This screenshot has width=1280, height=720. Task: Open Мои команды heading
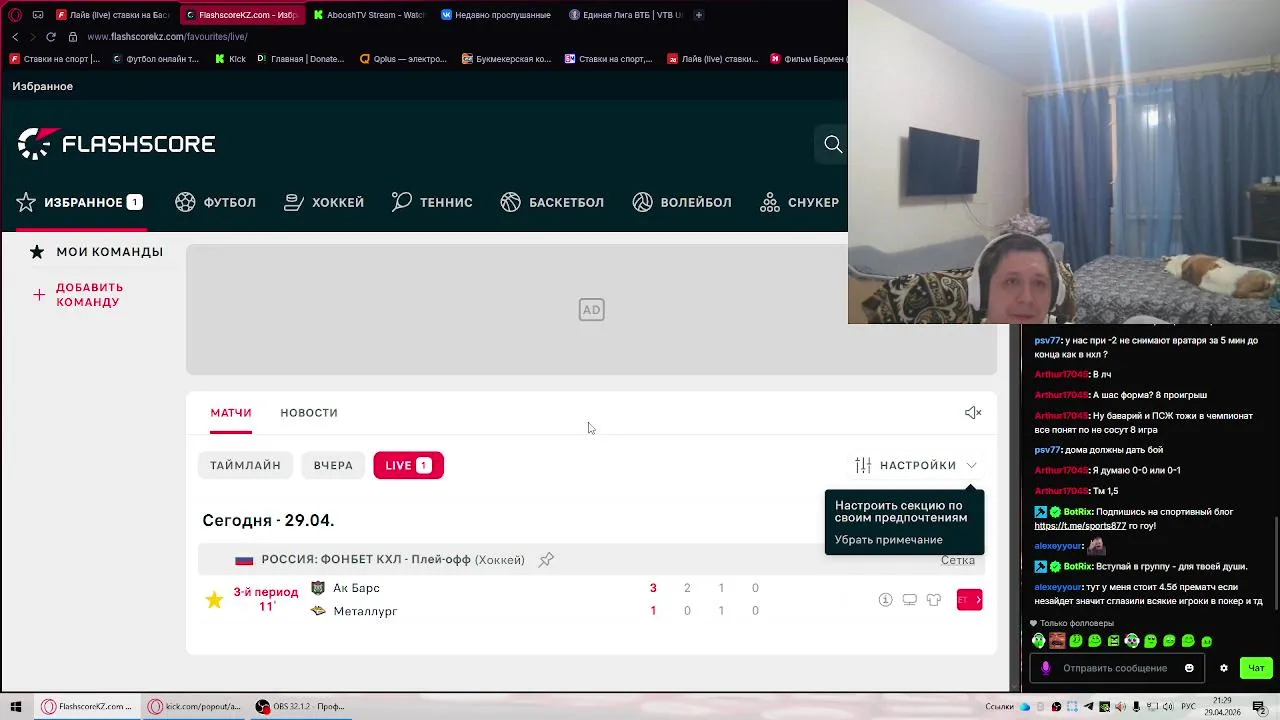click(97, 252)
